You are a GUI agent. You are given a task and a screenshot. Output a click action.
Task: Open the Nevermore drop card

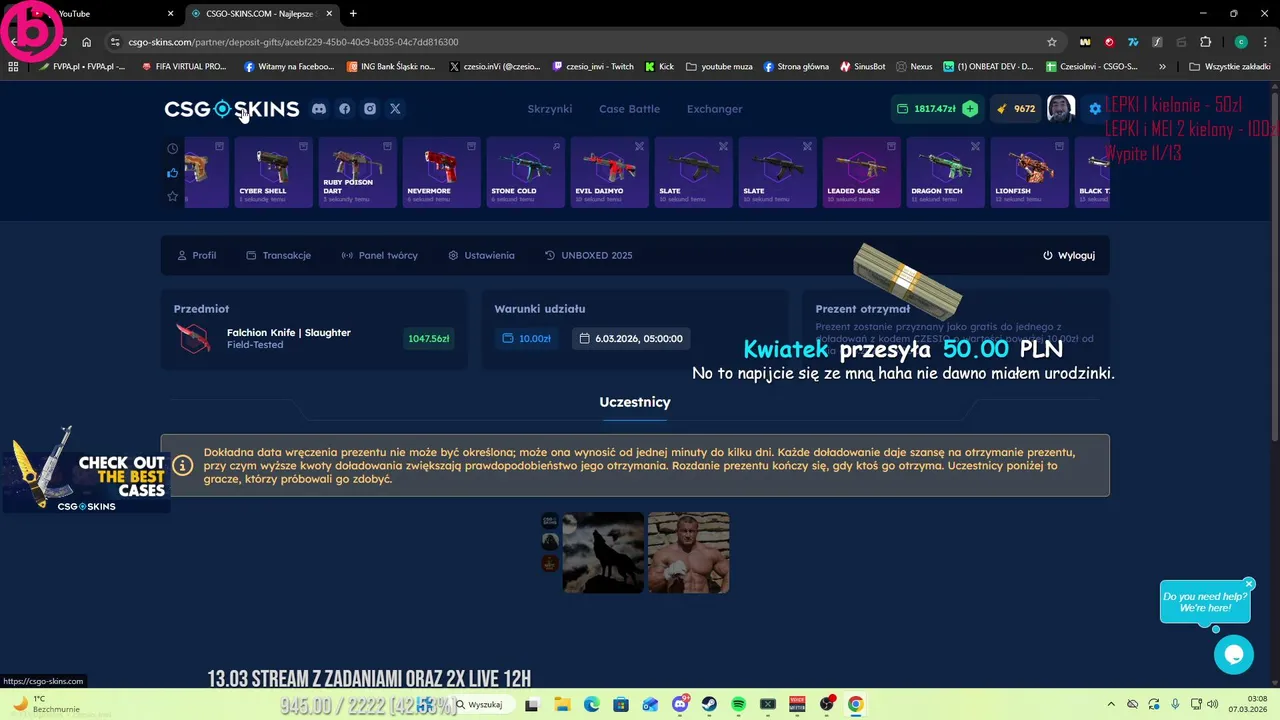[x=441, y=173]
